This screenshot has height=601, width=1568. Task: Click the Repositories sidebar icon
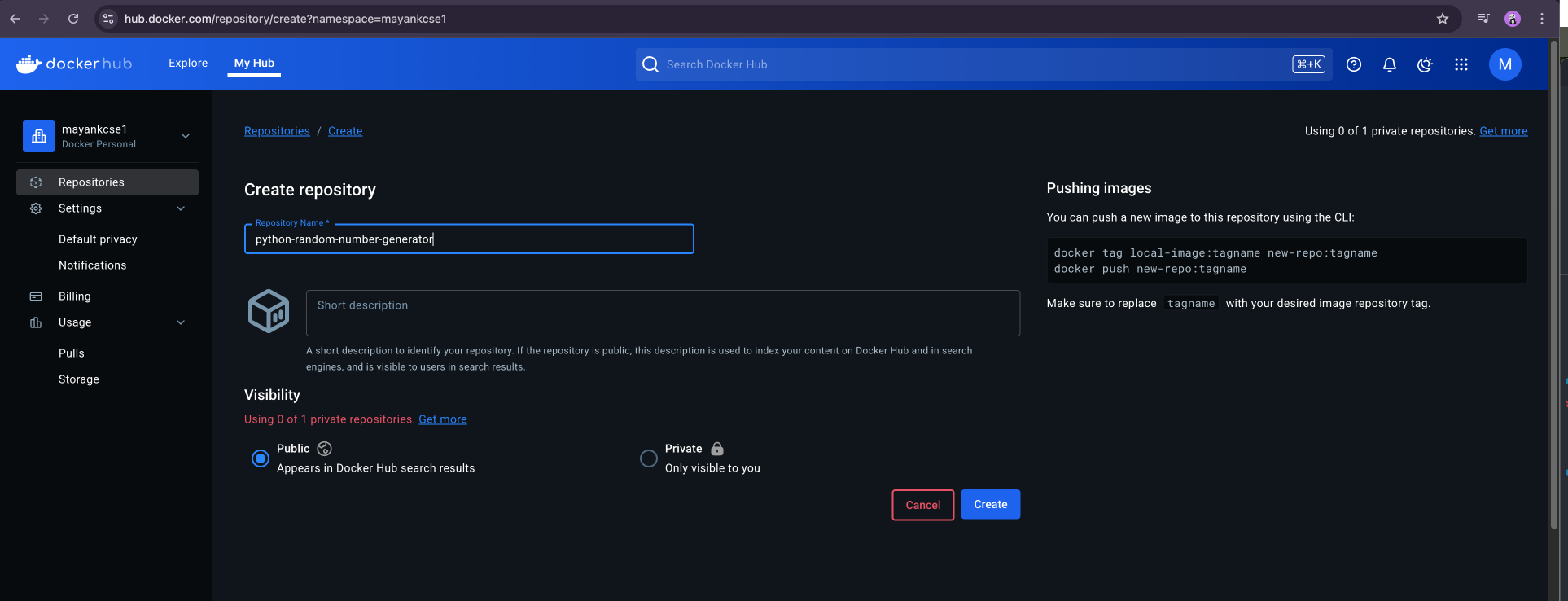pyautogui.click(x=36, y=182)
